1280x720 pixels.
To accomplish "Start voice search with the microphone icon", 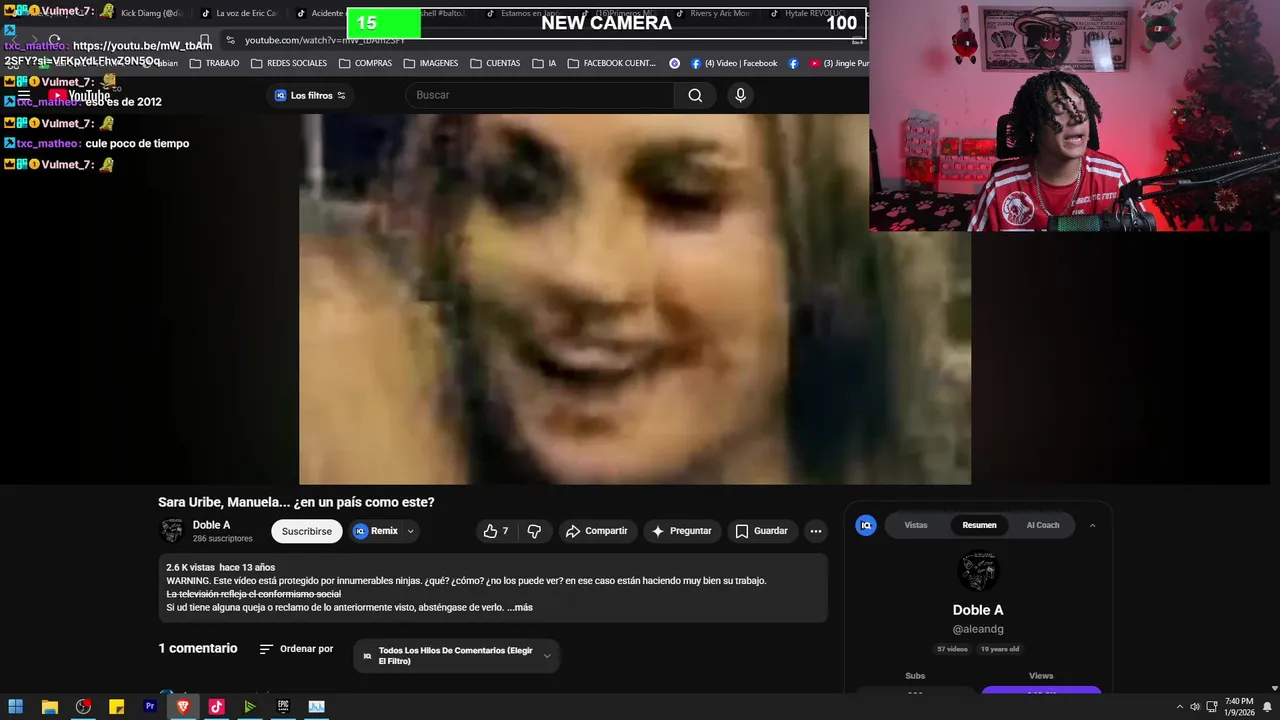I will tap(740, 95).
